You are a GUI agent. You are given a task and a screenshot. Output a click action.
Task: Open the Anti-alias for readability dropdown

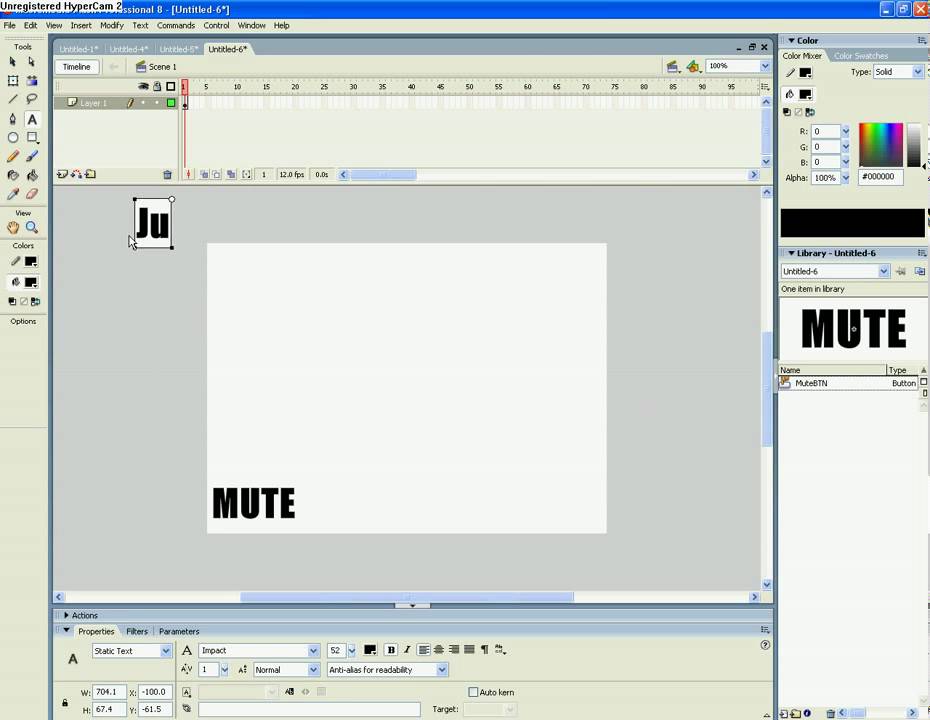click(x=442, y=670)
